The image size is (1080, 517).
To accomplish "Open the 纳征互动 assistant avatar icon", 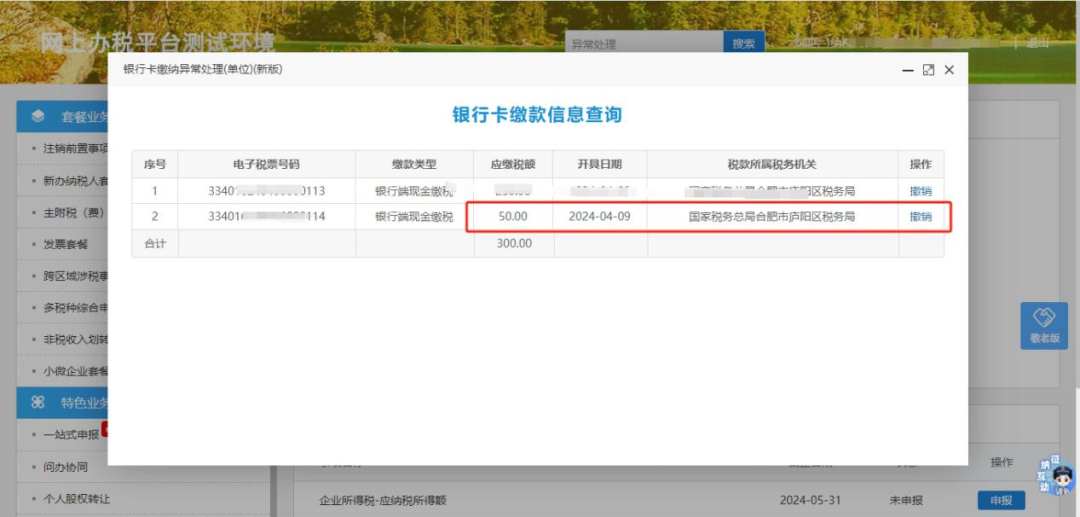I will pyautogui.click(x=1053, y=476).
